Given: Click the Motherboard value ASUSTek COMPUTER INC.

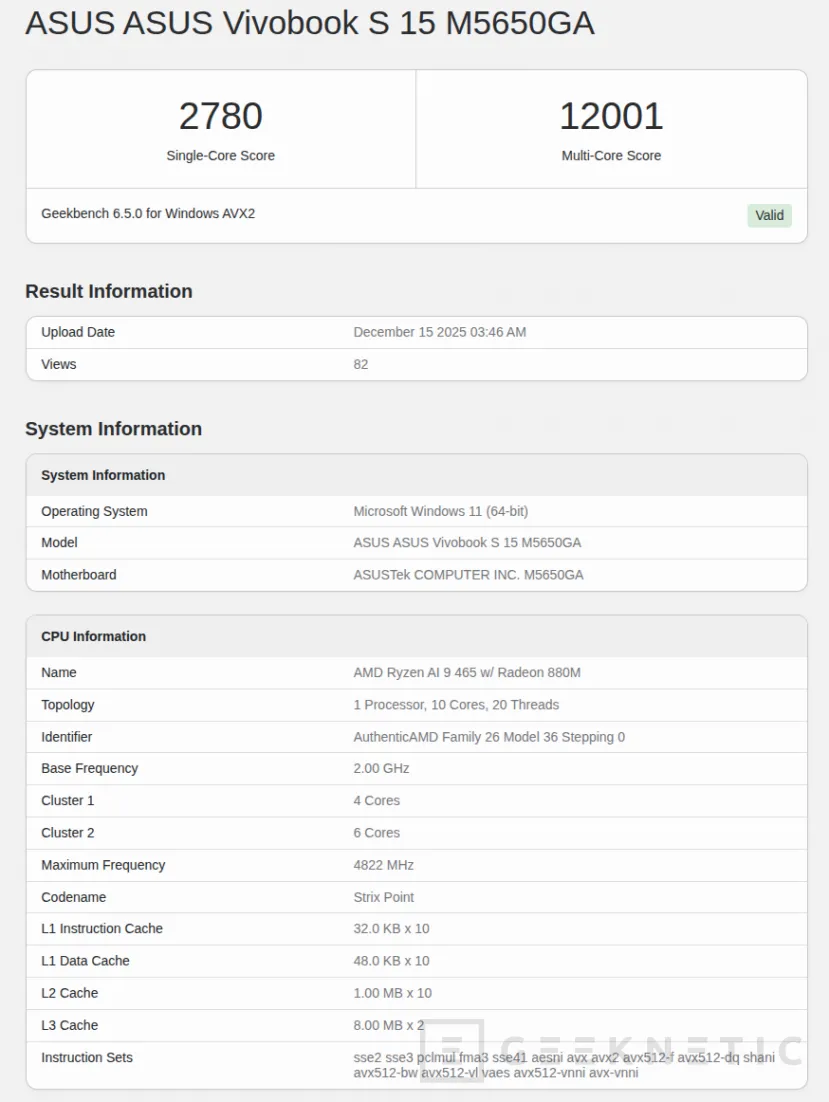Looking at the screenshot, I should point(468,575).
